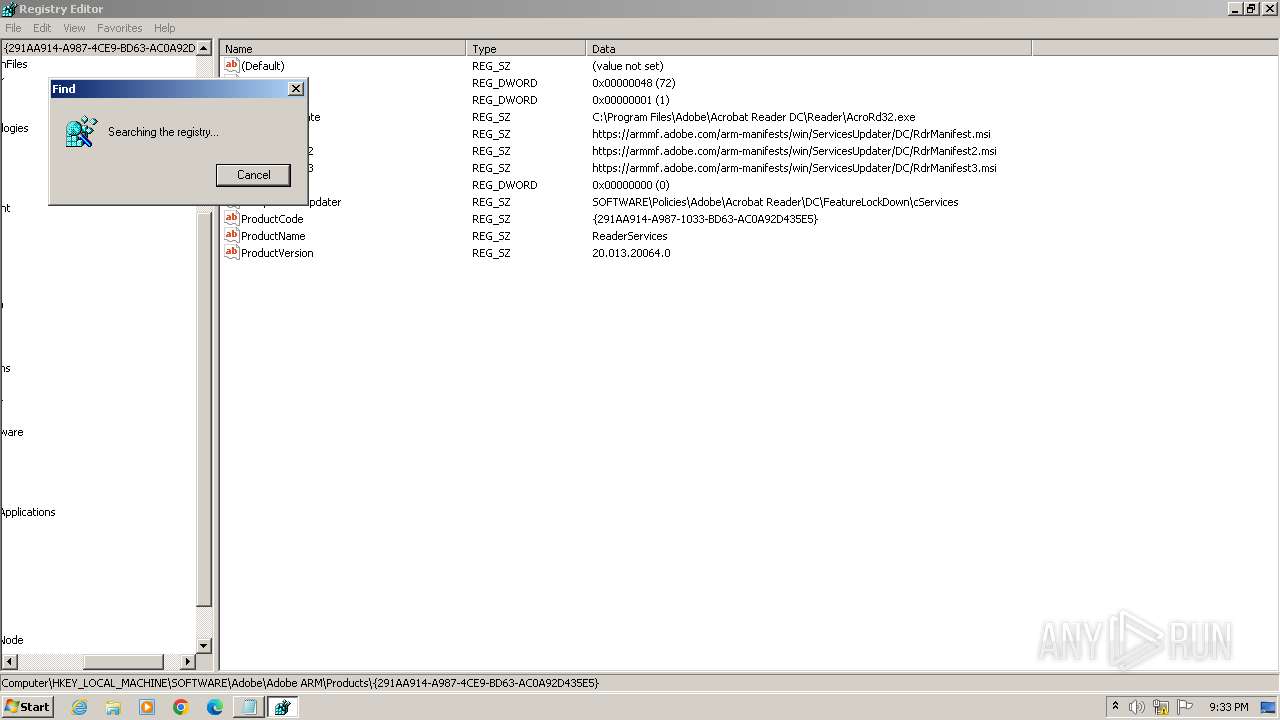Open the Edit menu

click(x=42, y=28)
